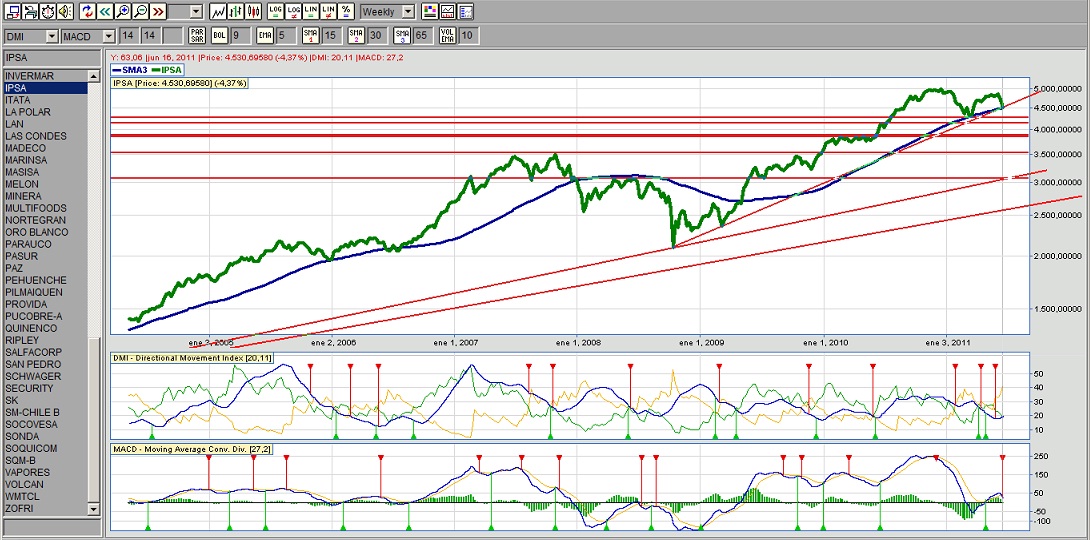
Task: Open the color palette settings icon
Action: click(429, 12)
